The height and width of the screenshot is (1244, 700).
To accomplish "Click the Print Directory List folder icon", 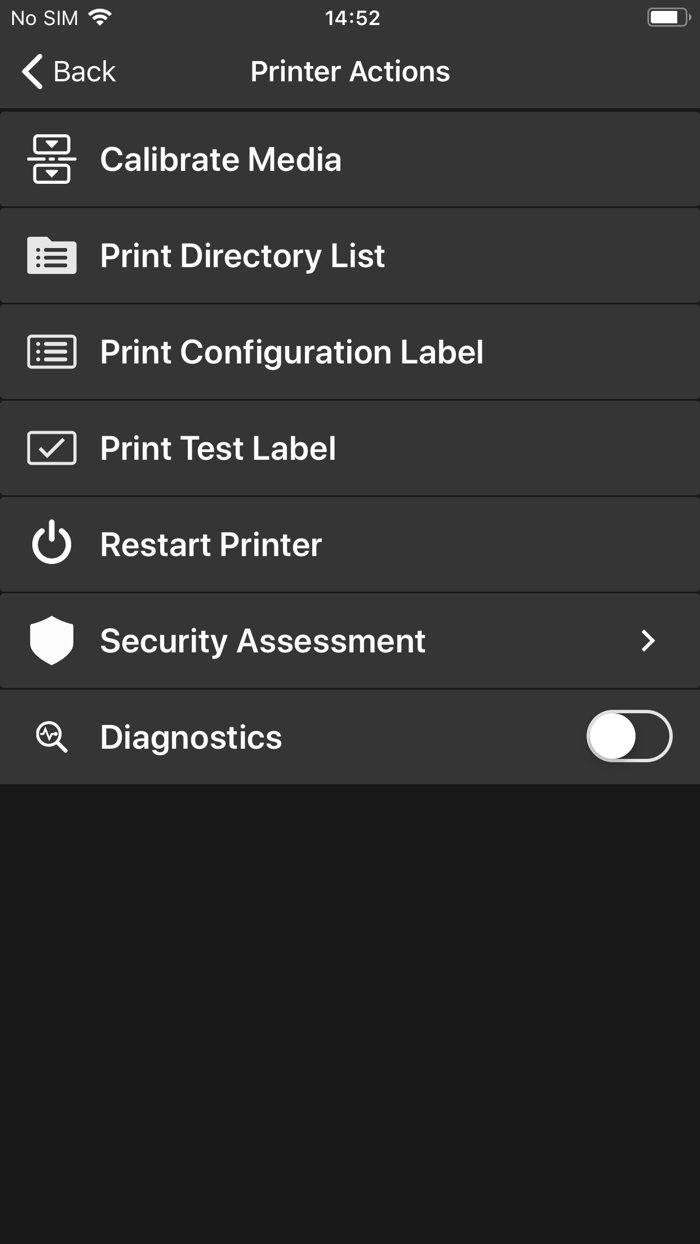I will click(x=51, y=255).
